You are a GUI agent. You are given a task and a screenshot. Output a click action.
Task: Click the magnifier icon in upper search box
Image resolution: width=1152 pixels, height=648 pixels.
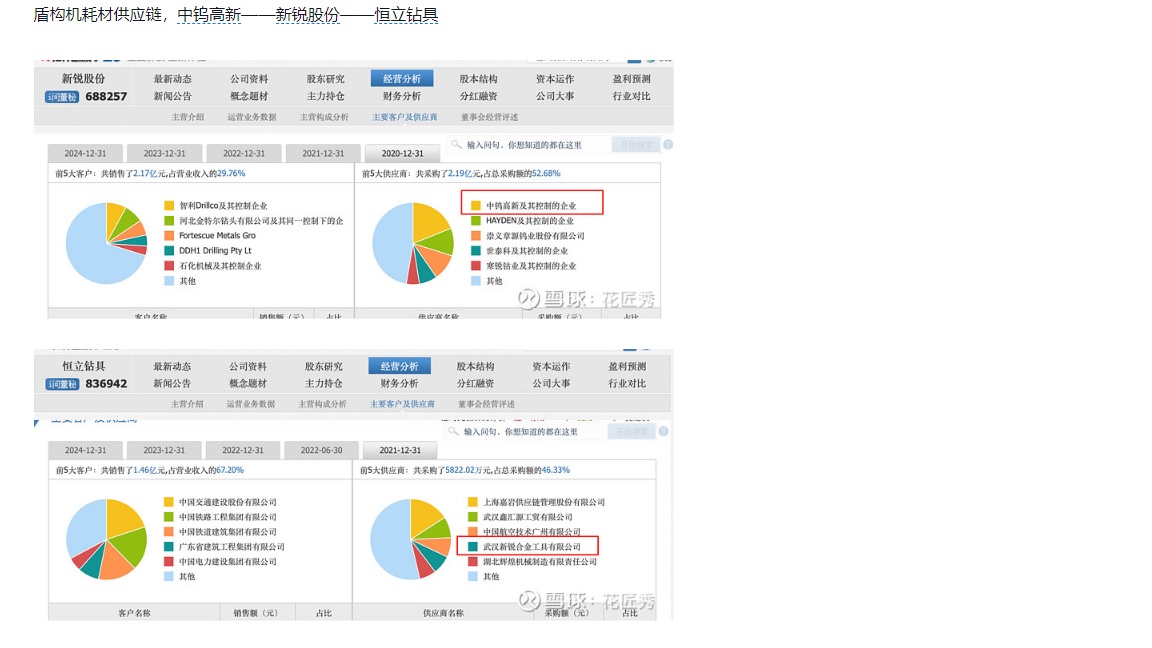tap(456, 145)
